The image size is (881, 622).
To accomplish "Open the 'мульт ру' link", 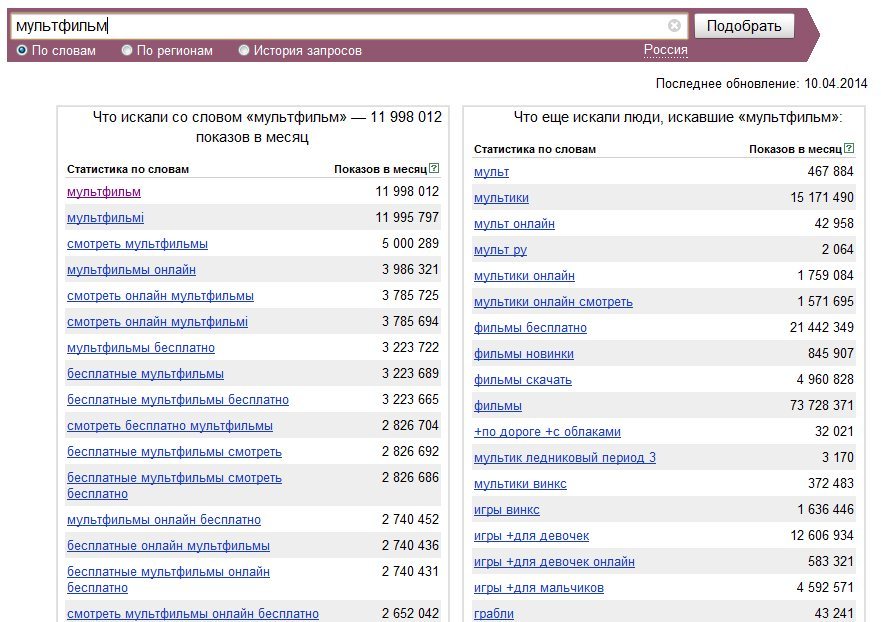I will (x=500, y=250).
